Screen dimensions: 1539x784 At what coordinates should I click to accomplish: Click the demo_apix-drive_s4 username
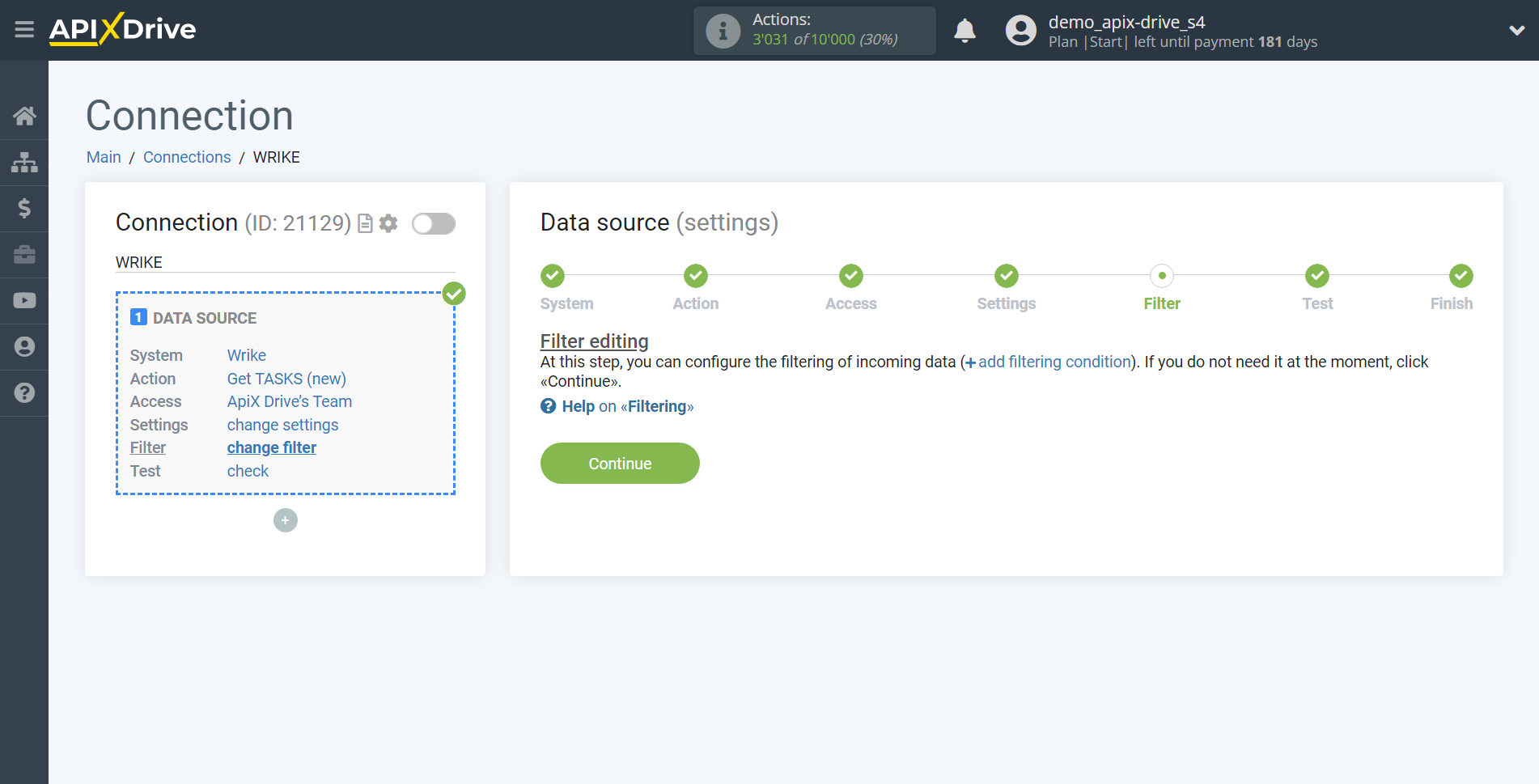[x=1126, y=22]
